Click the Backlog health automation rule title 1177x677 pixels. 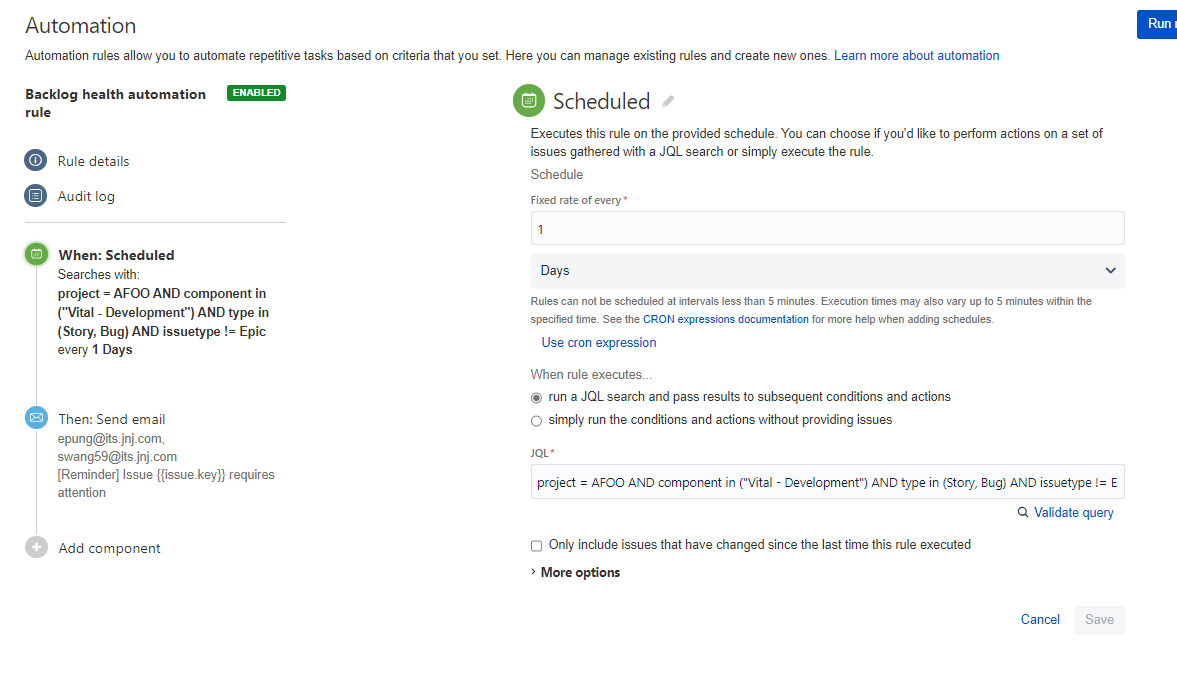(x=116, y=103)
